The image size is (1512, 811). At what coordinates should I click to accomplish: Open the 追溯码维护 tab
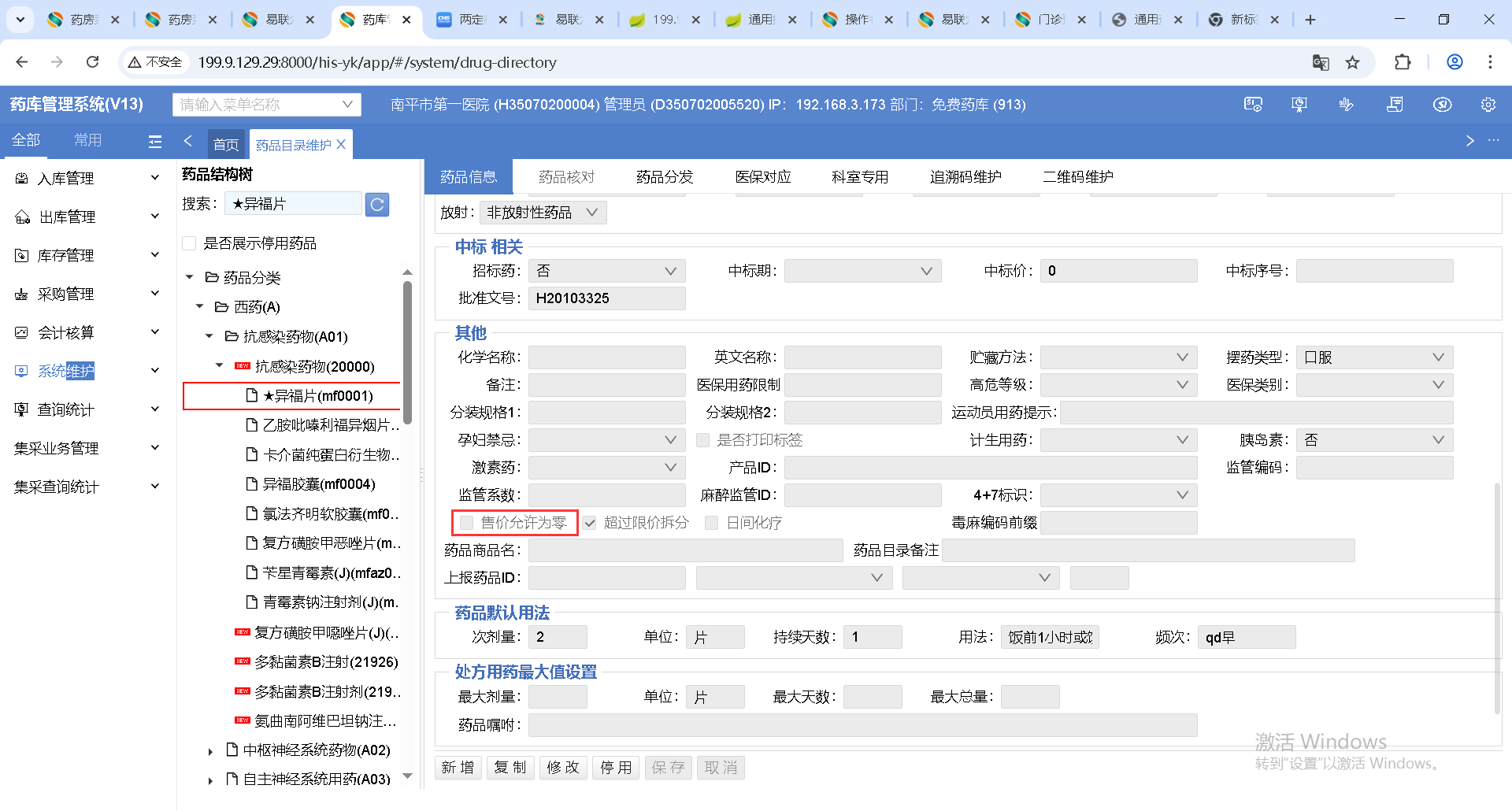965,177
